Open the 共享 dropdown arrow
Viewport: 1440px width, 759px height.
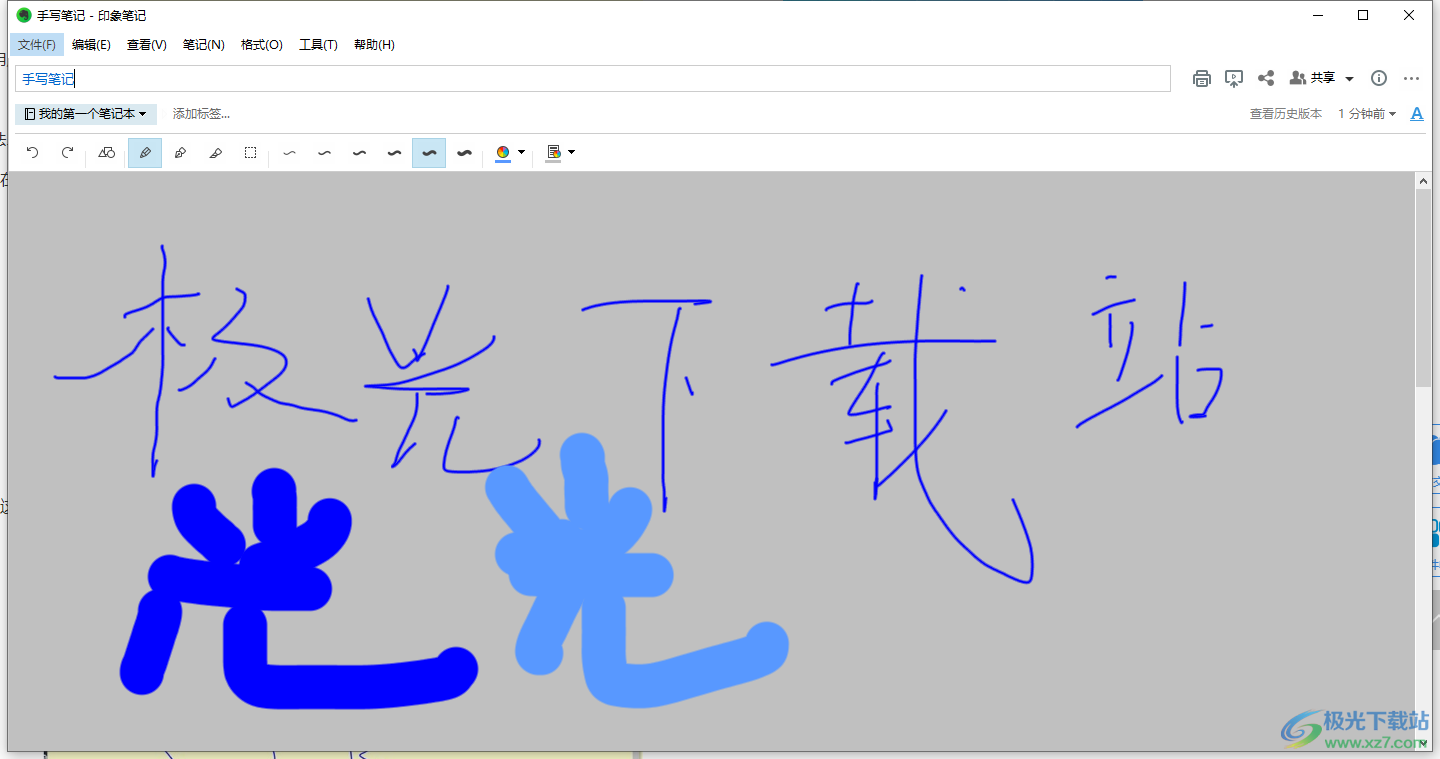(x=1349, y=78)
